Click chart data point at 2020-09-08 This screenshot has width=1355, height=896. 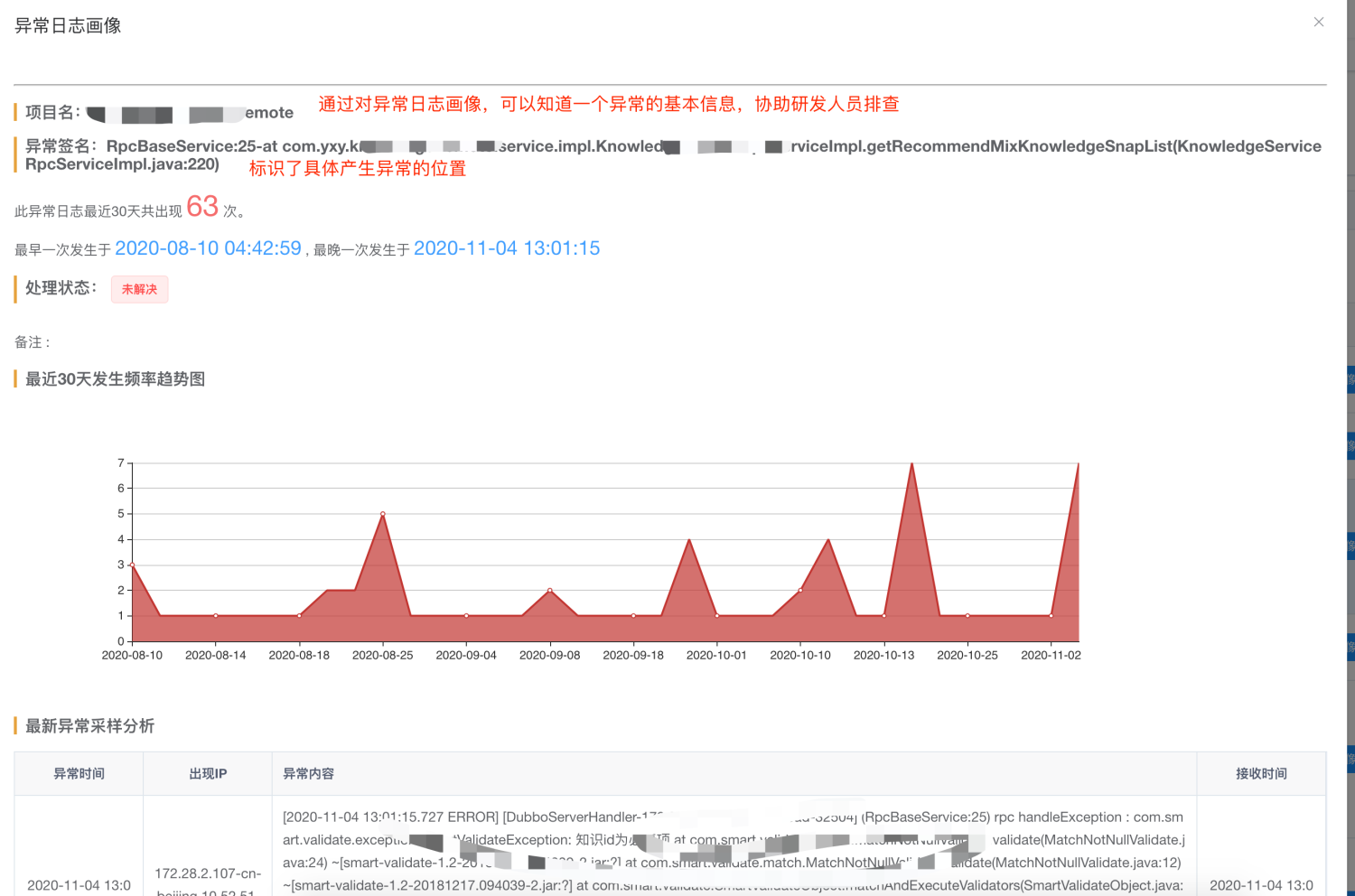click(x=550, y=591)
